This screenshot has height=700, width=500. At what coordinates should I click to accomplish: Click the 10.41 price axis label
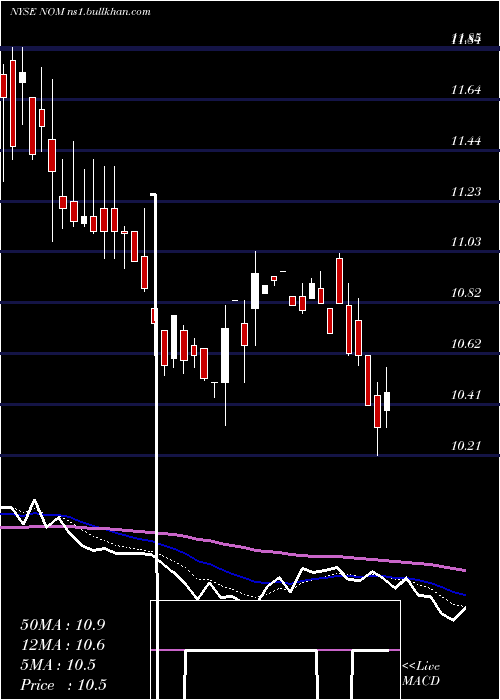click(x=466, y=395)
